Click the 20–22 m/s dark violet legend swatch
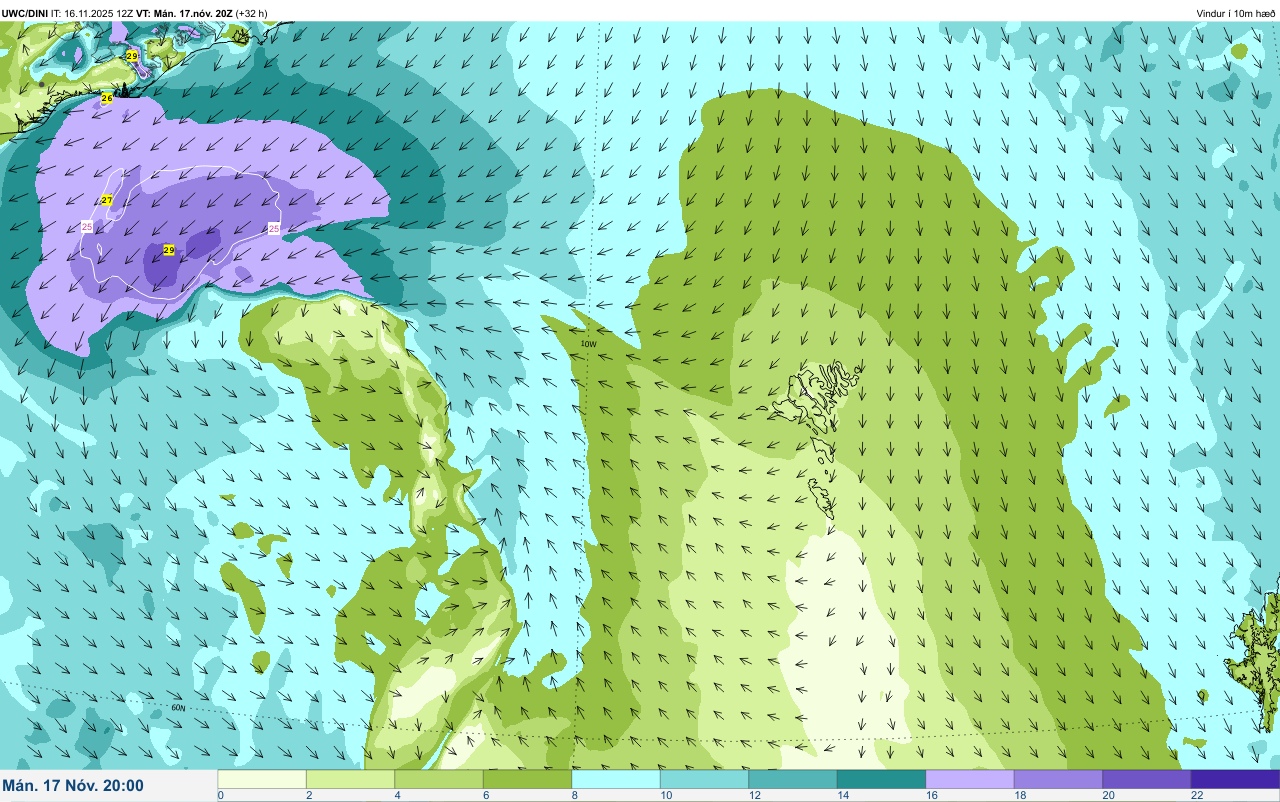This screenshot has width=1280, height=802. 1147,779
